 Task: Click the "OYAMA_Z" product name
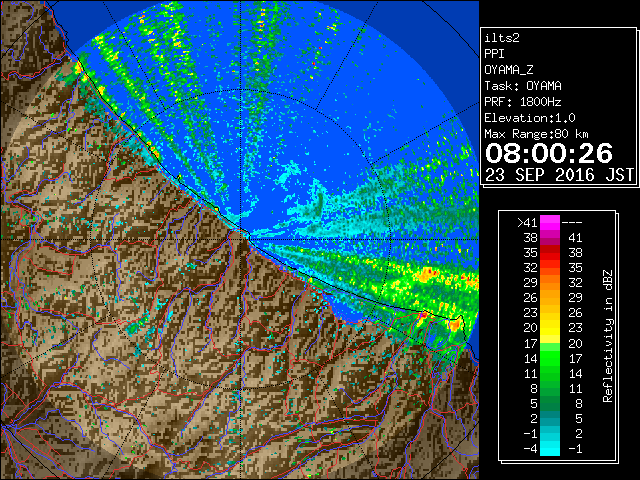(x=509, y=70)
